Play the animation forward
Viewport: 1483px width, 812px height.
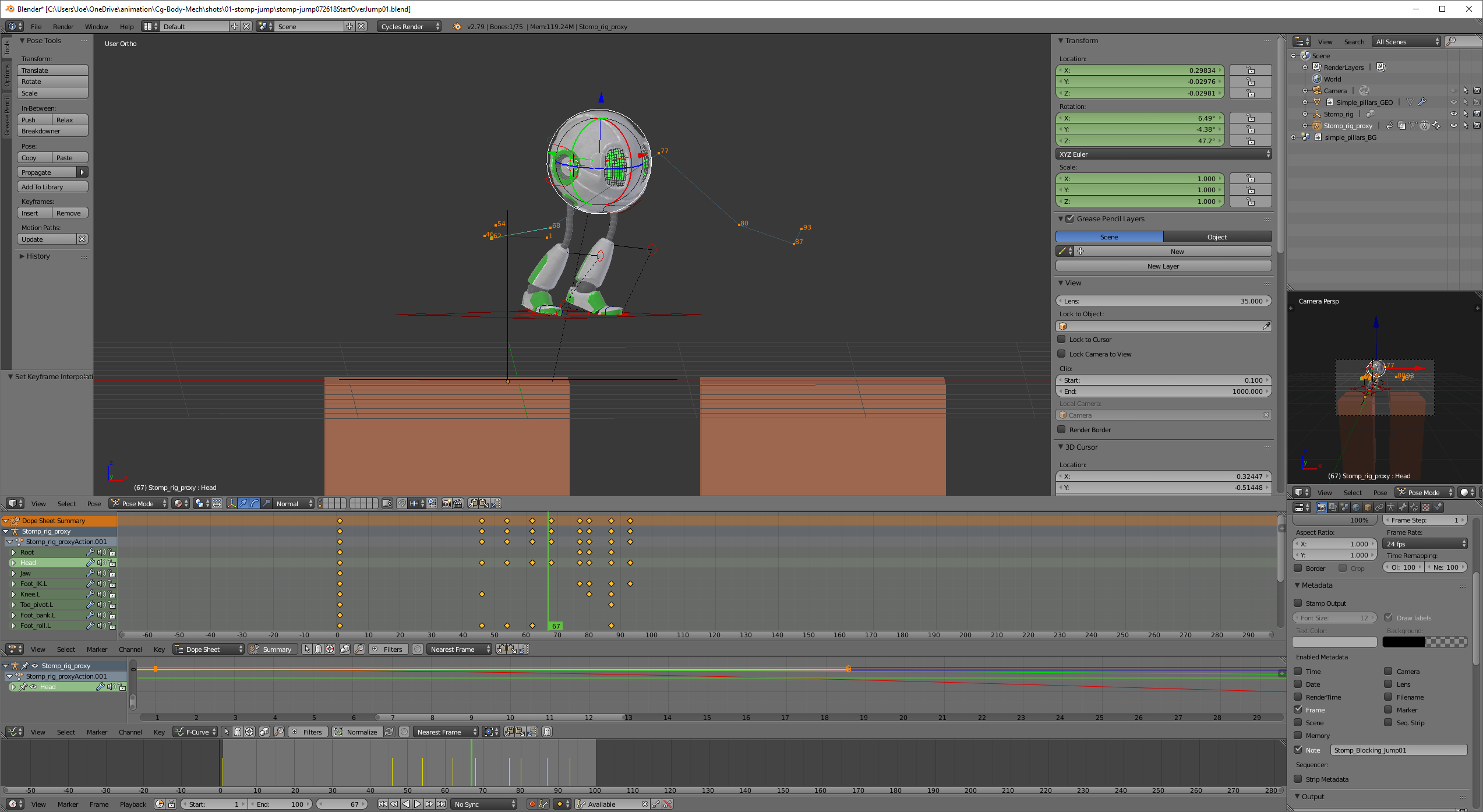click(x=418, y=804)
